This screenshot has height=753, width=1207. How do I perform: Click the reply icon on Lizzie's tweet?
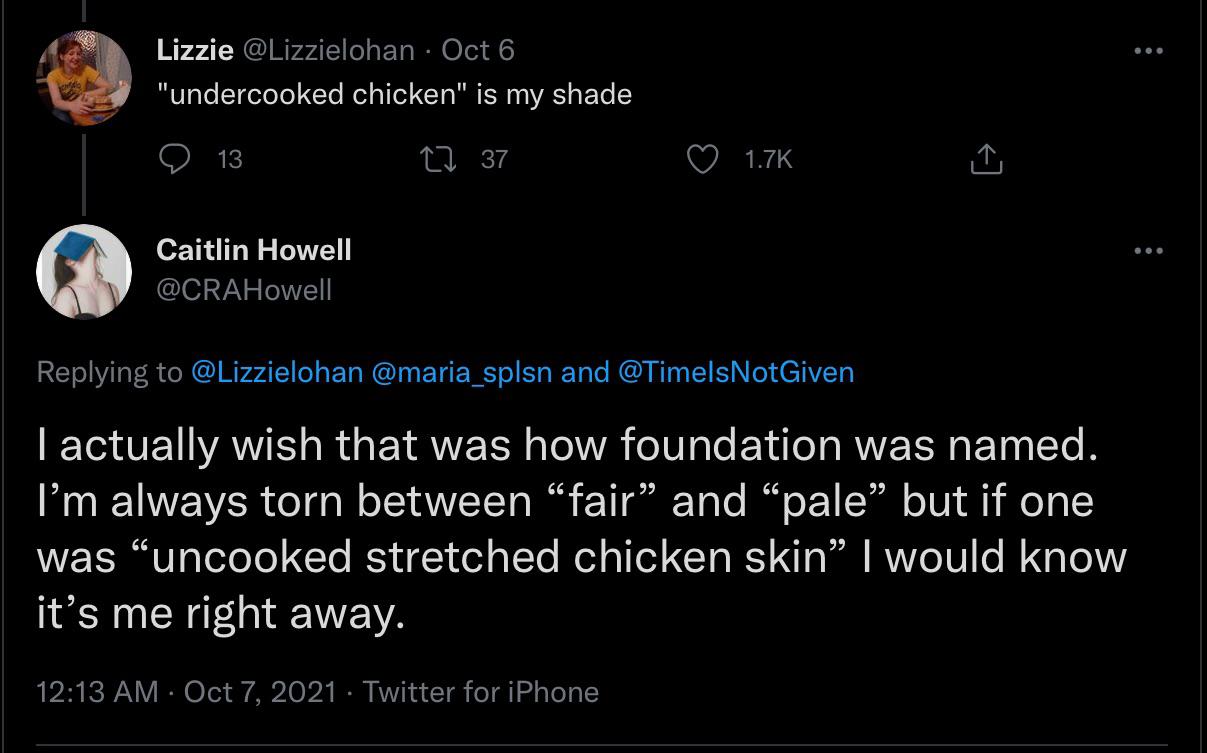tap(175, 158)
